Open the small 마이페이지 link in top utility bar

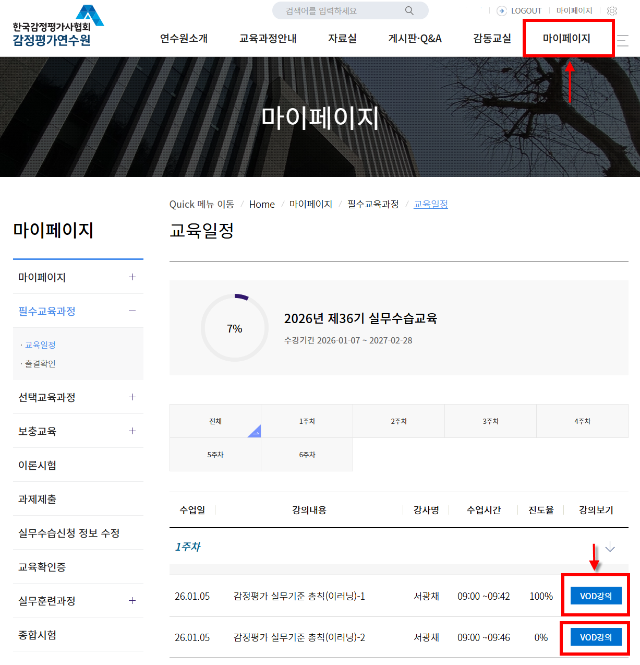[x=574, y=11]
